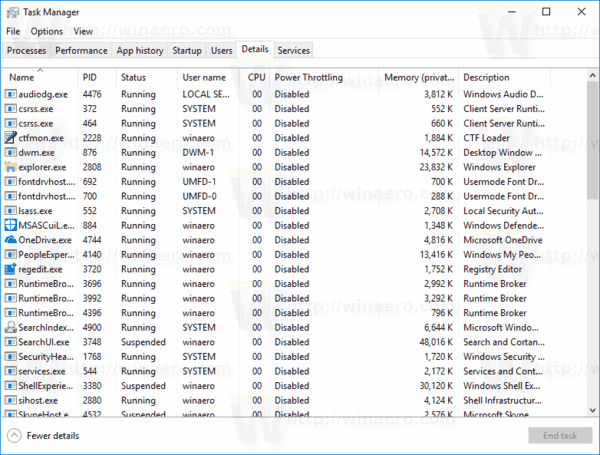Click memory value 23,832 K
Screen dimensions: 600x455
pyautogui.click(x=436, y=167)
